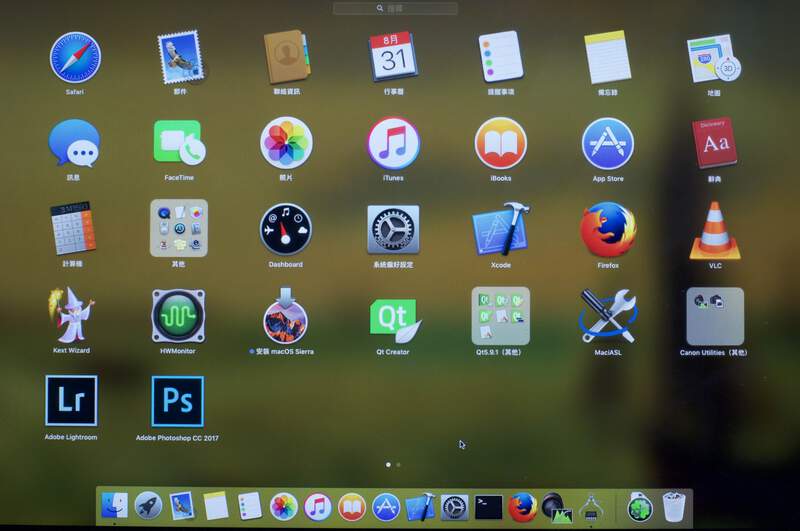
Task: Launch FaceTime
Action: [179, 143]
